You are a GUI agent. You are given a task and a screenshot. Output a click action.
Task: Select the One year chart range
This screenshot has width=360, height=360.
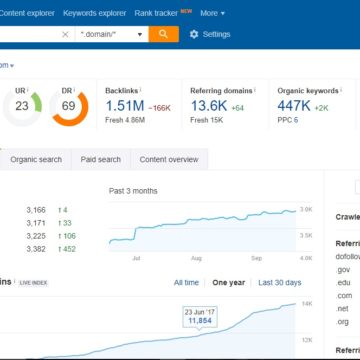229,283
